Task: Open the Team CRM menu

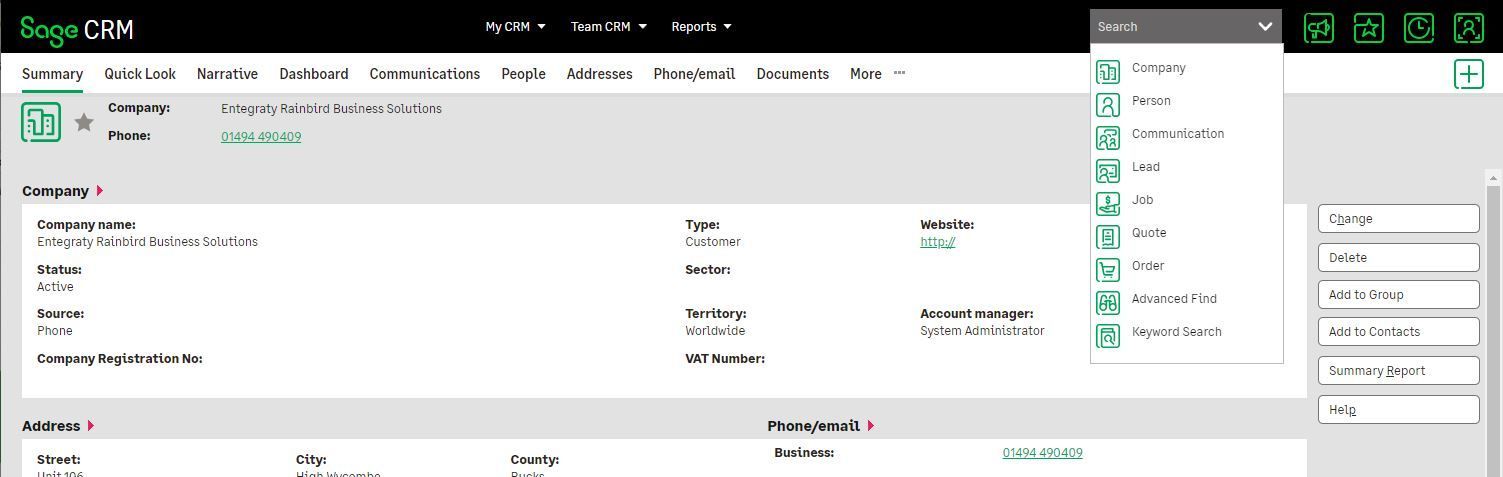Action: pyautogui.click(x=608, y=27)
